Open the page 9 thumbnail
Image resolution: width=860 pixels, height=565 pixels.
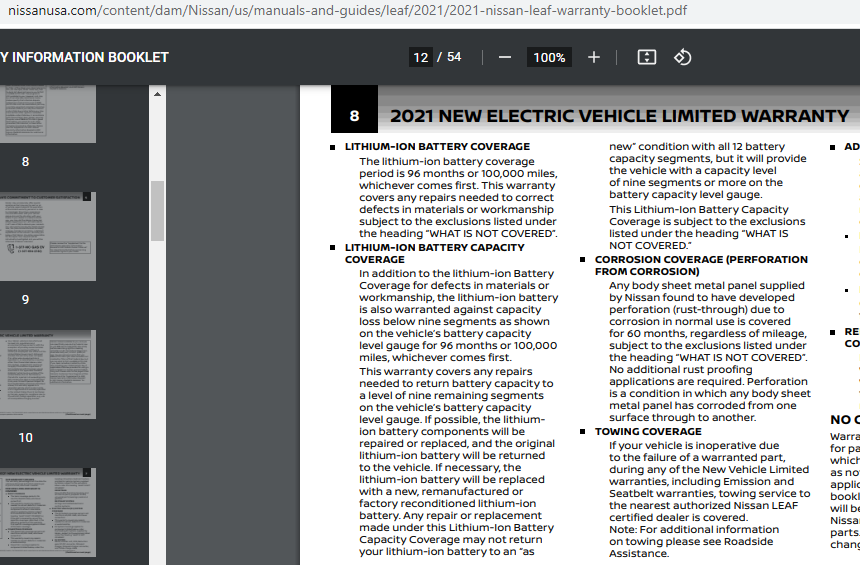click(x=48, y=236)
